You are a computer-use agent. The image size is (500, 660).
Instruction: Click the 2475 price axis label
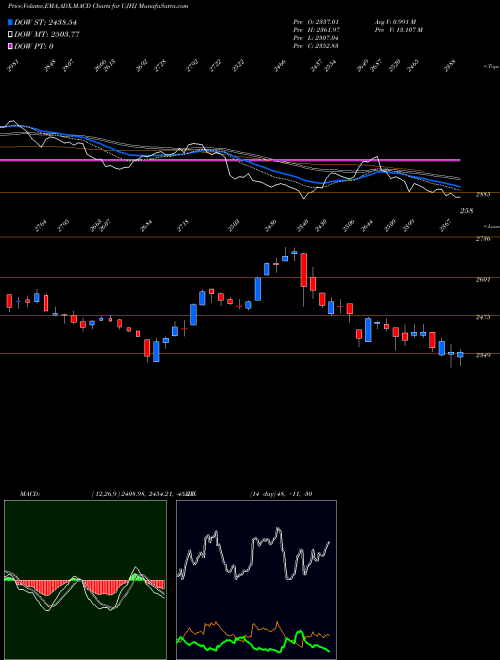coord(483,317)
